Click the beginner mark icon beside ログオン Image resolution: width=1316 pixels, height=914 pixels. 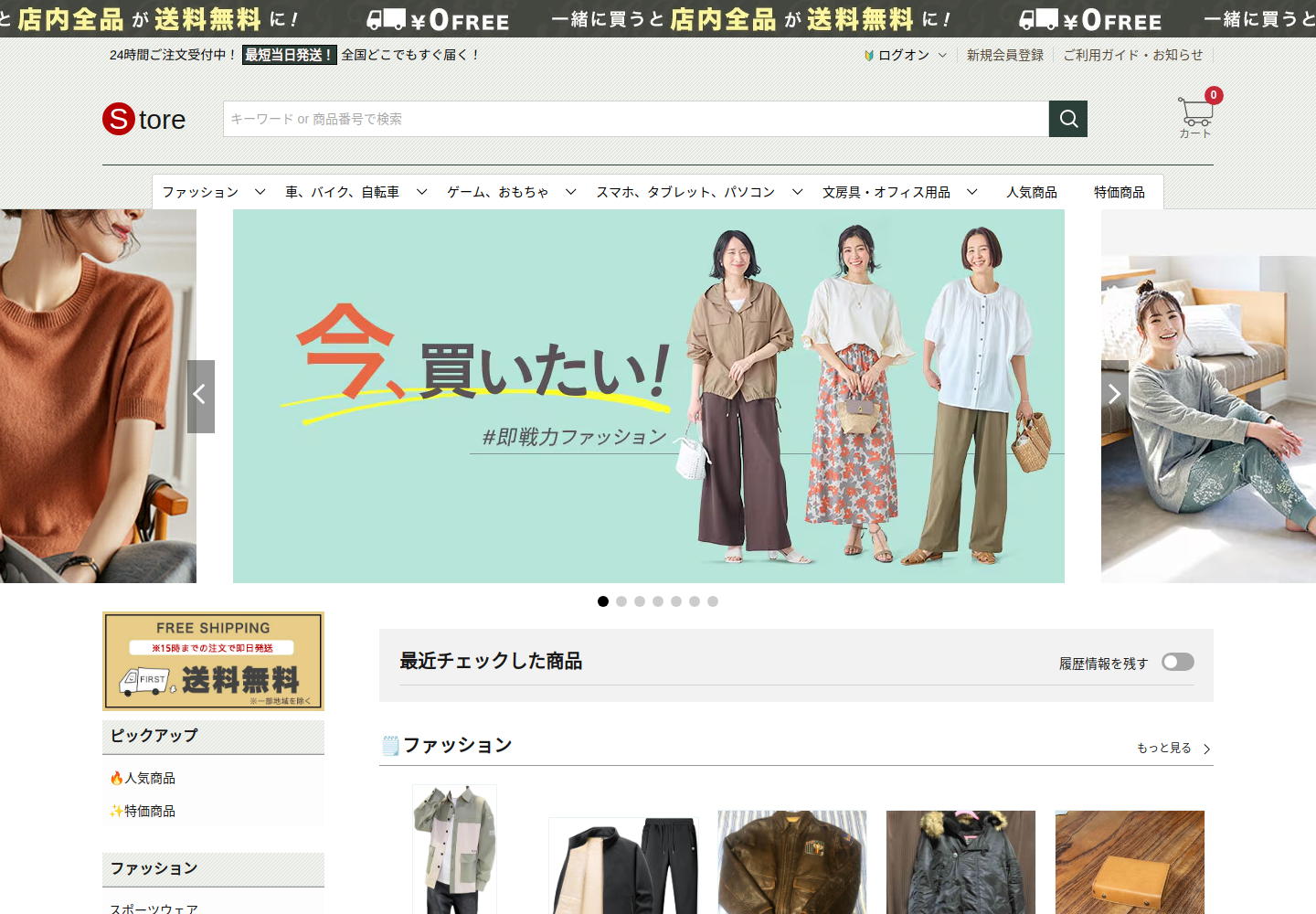(x=869, y=56)
